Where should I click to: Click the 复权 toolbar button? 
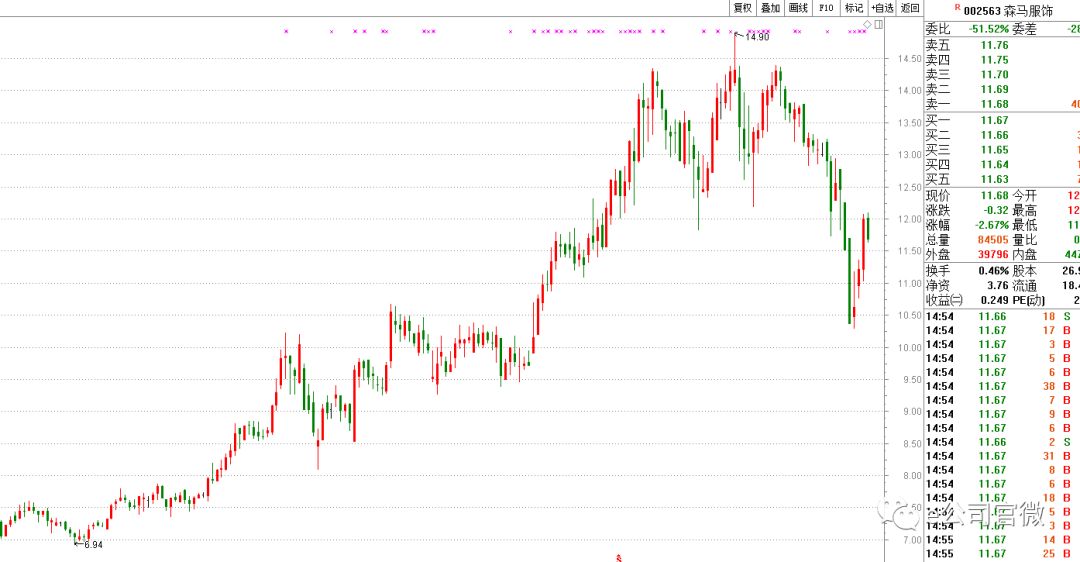tap(742, 8)
